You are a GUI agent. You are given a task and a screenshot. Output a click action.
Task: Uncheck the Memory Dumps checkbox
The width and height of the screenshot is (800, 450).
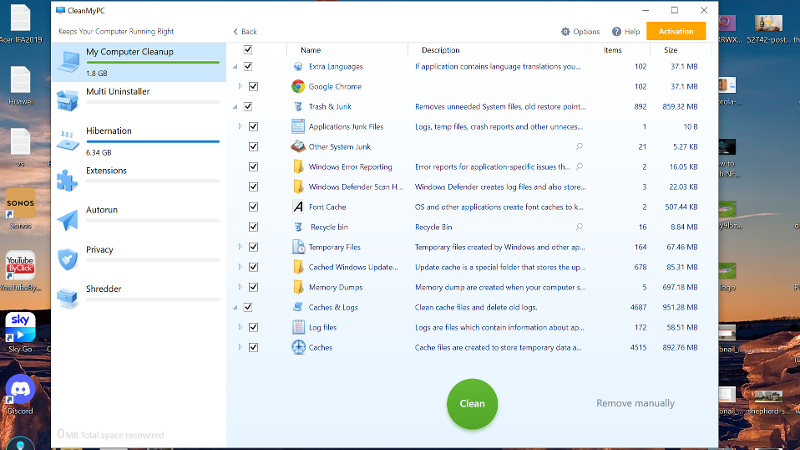click(253, 287)
